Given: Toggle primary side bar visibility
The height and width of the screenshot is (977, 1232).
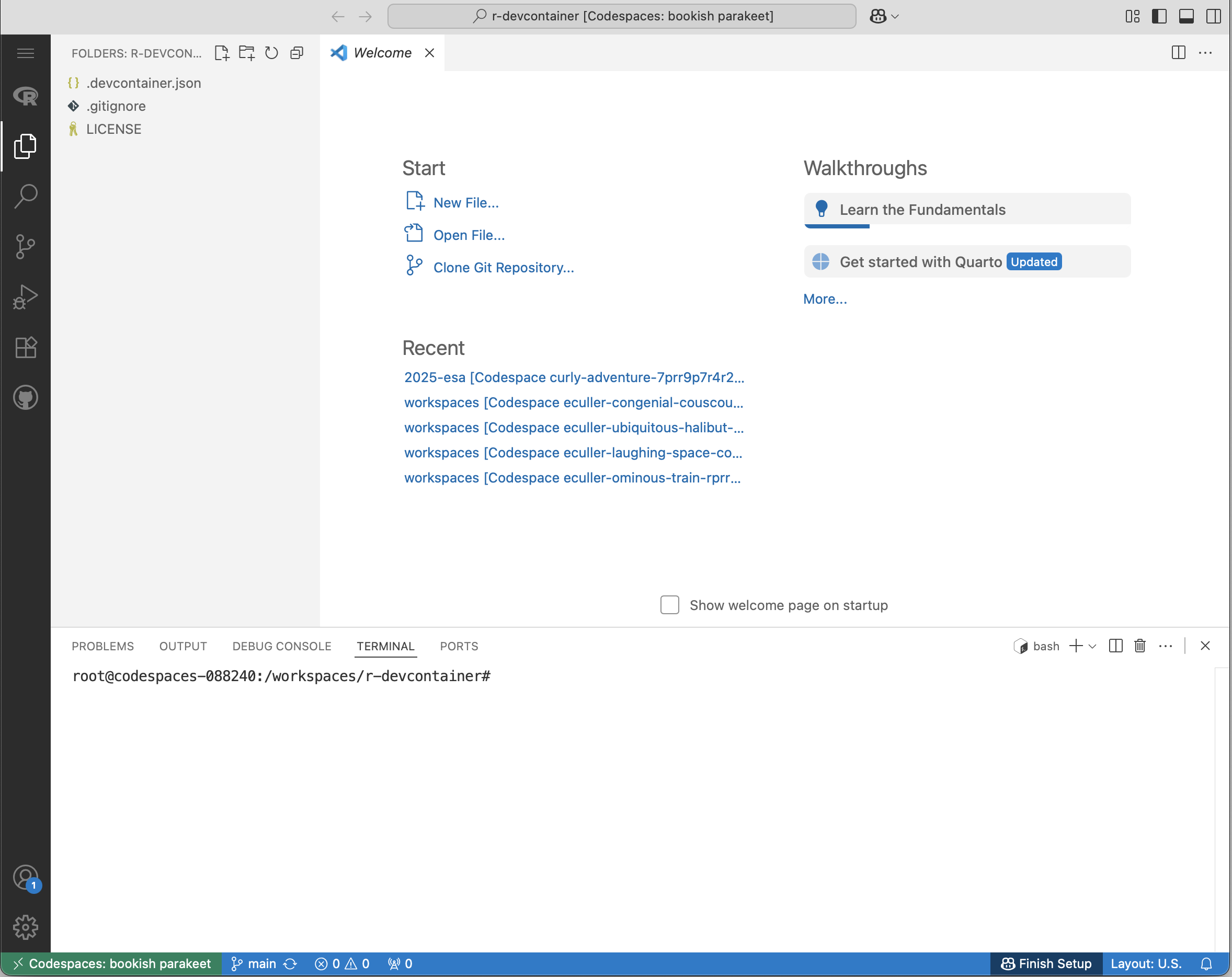Looking at the screenshot, I should [x=1159, y=16].
